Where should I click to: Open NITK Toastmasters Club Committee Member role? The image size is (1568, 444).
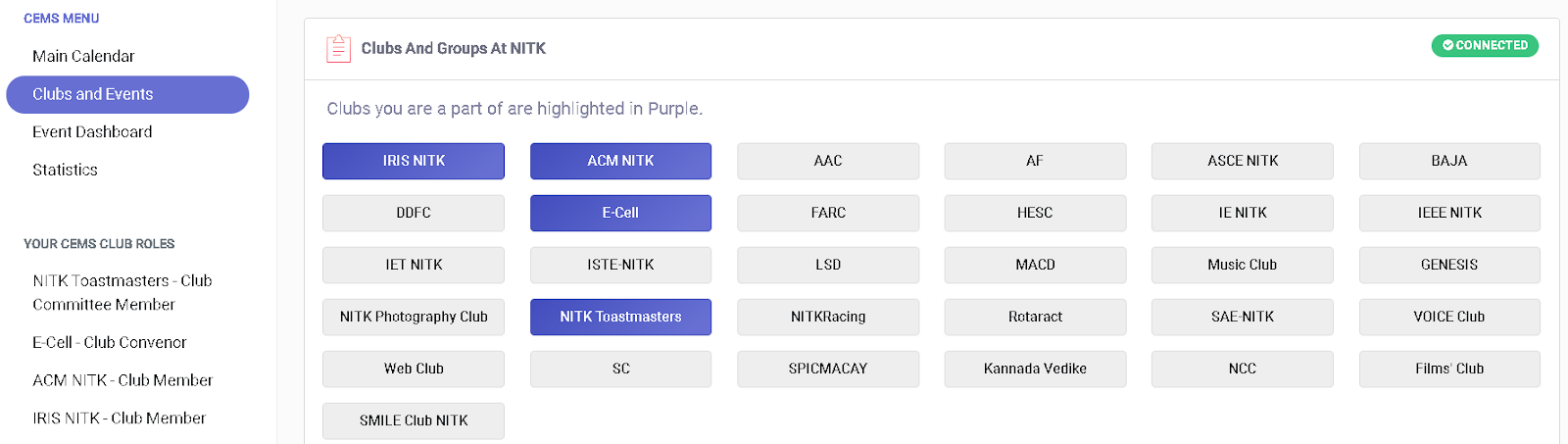coord(122,292)
